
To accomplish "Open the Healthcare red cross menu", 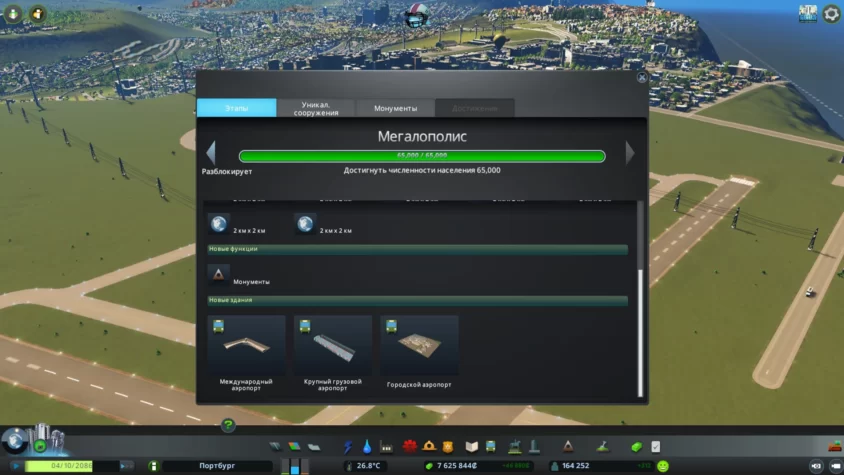I will pyautogui.click(x=410, y=446).
